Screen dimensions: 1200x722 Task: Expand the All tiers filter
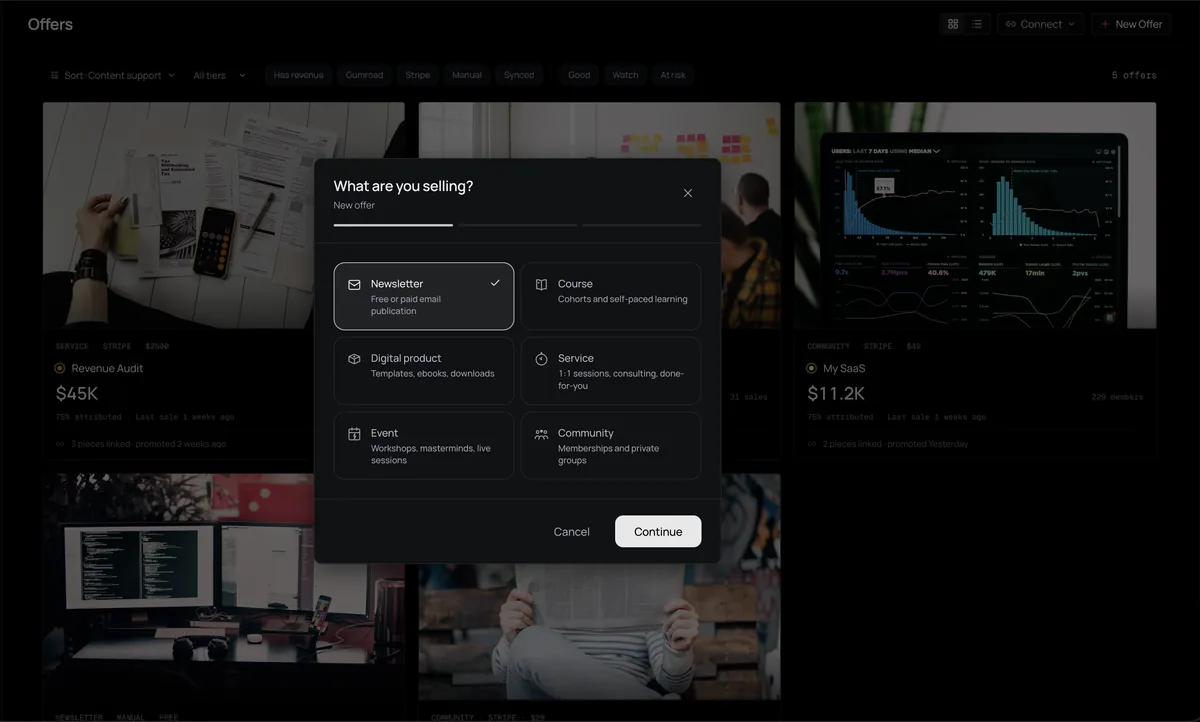click(x=219, y=75)
